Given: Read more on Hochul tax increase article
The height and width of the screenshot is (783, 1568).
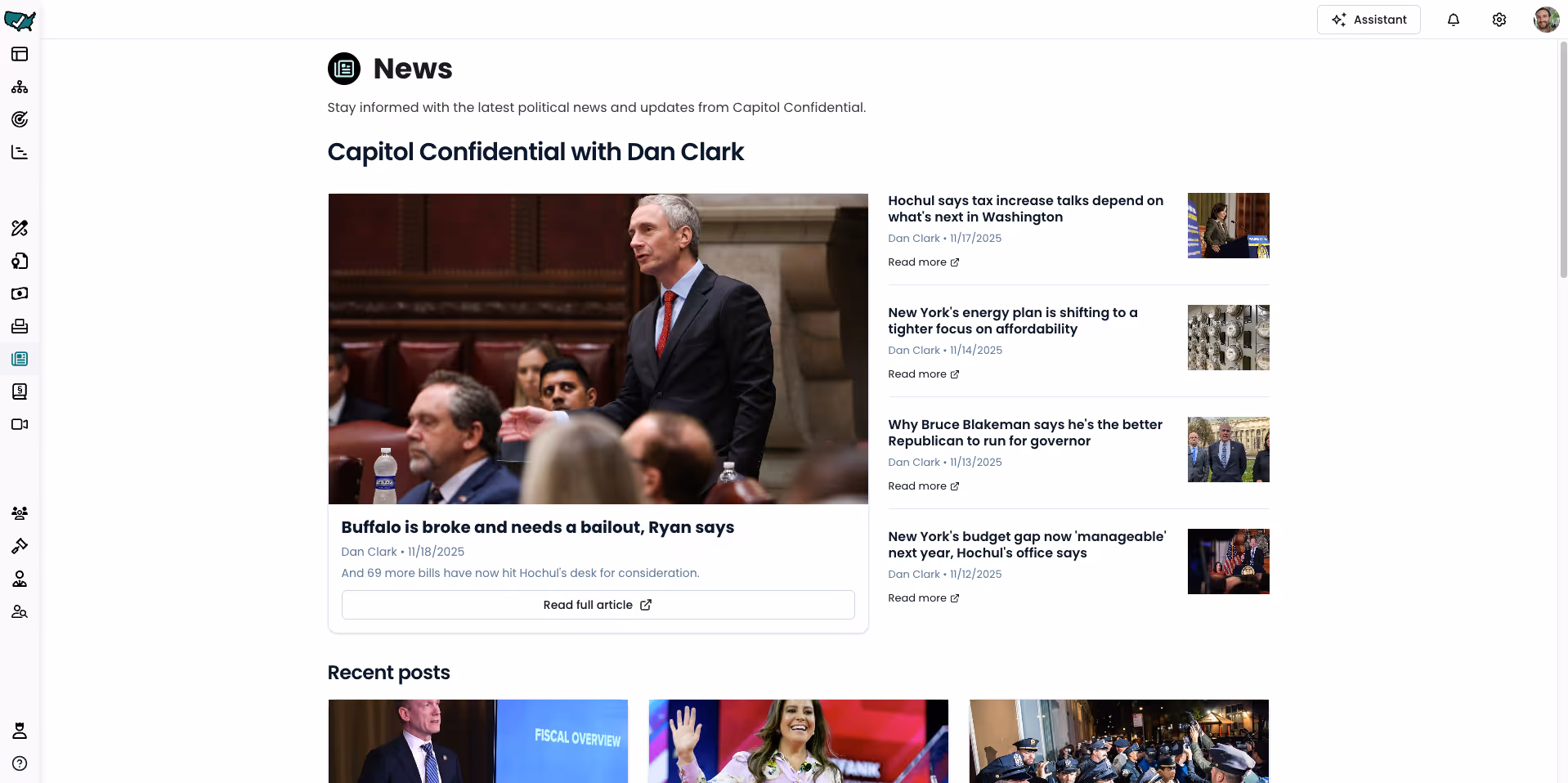Looking at the screenshot, I should [x=923, y=262].
